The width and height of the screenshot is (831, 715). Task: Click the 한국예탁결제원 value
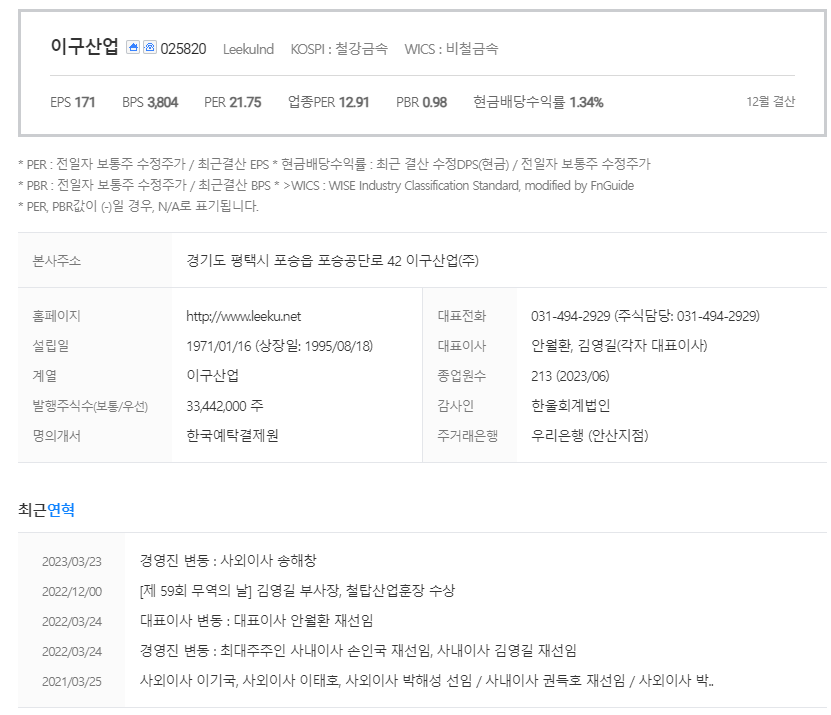pos(232,436)
